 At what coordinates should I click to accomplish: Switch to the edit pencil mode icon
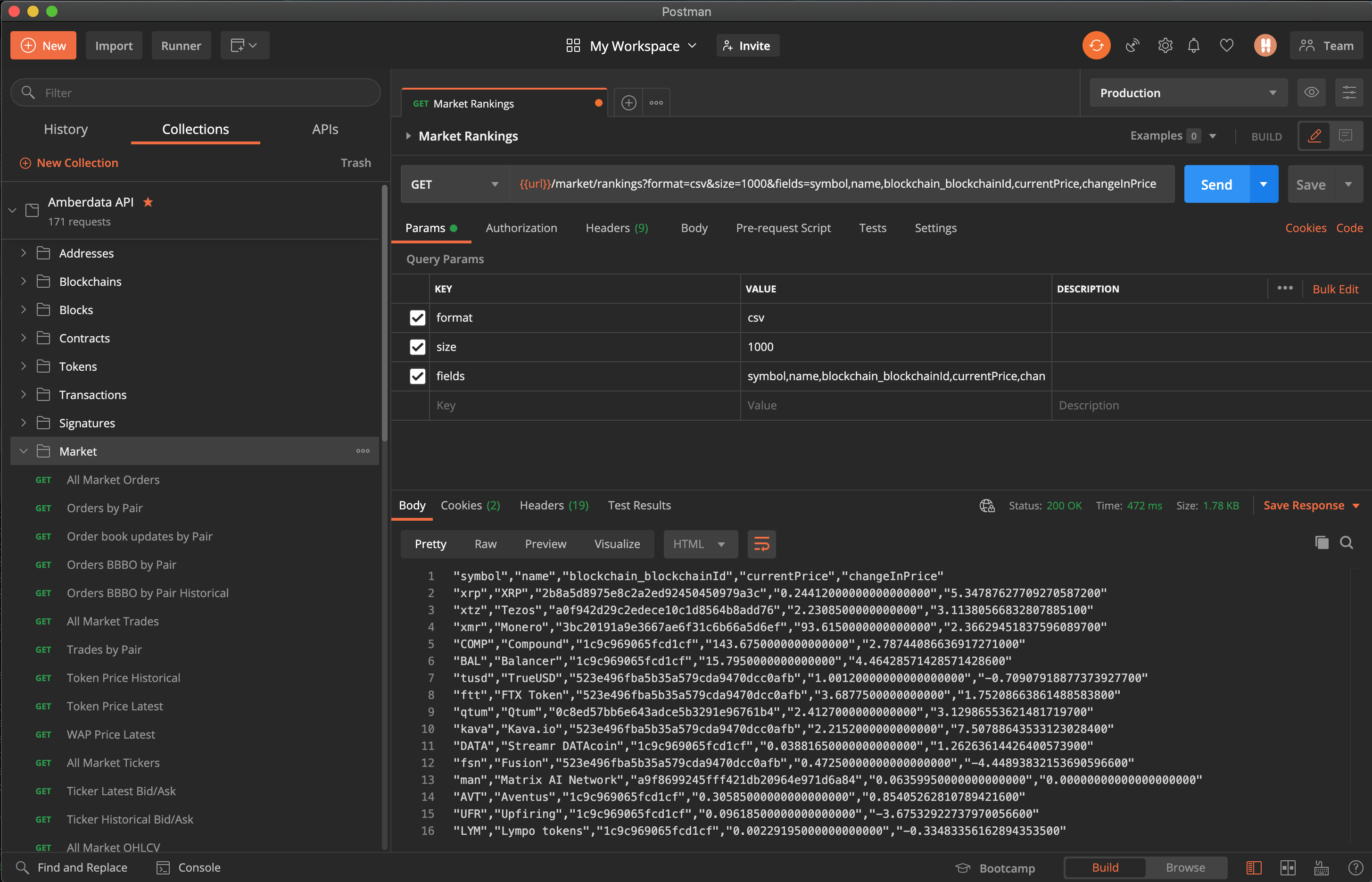[1314, 136]
